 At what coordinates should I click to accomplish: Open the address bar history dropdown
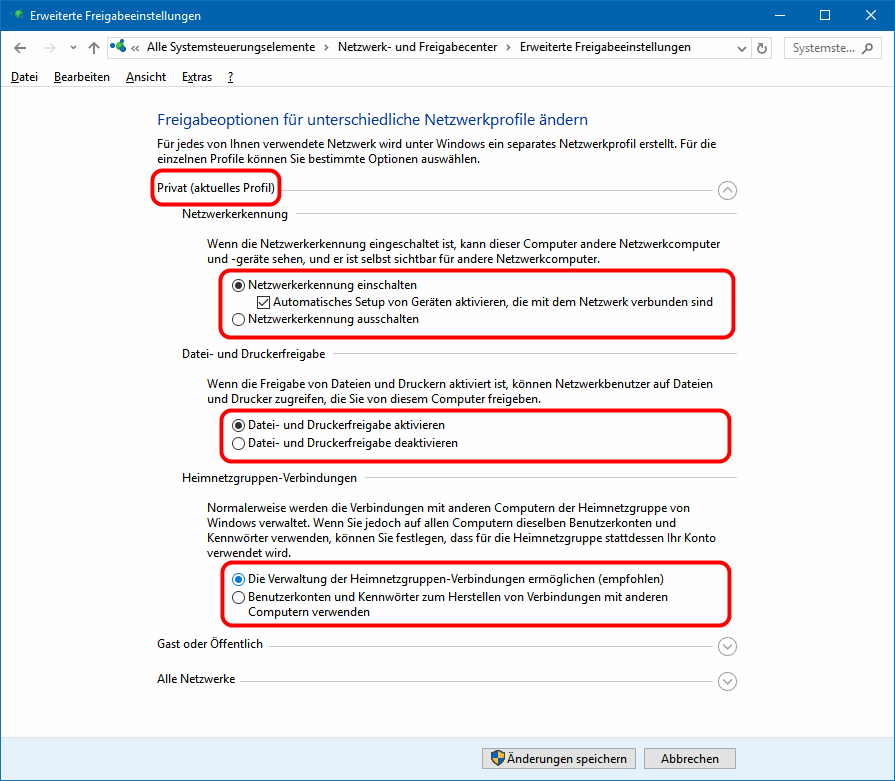point(741,48)
